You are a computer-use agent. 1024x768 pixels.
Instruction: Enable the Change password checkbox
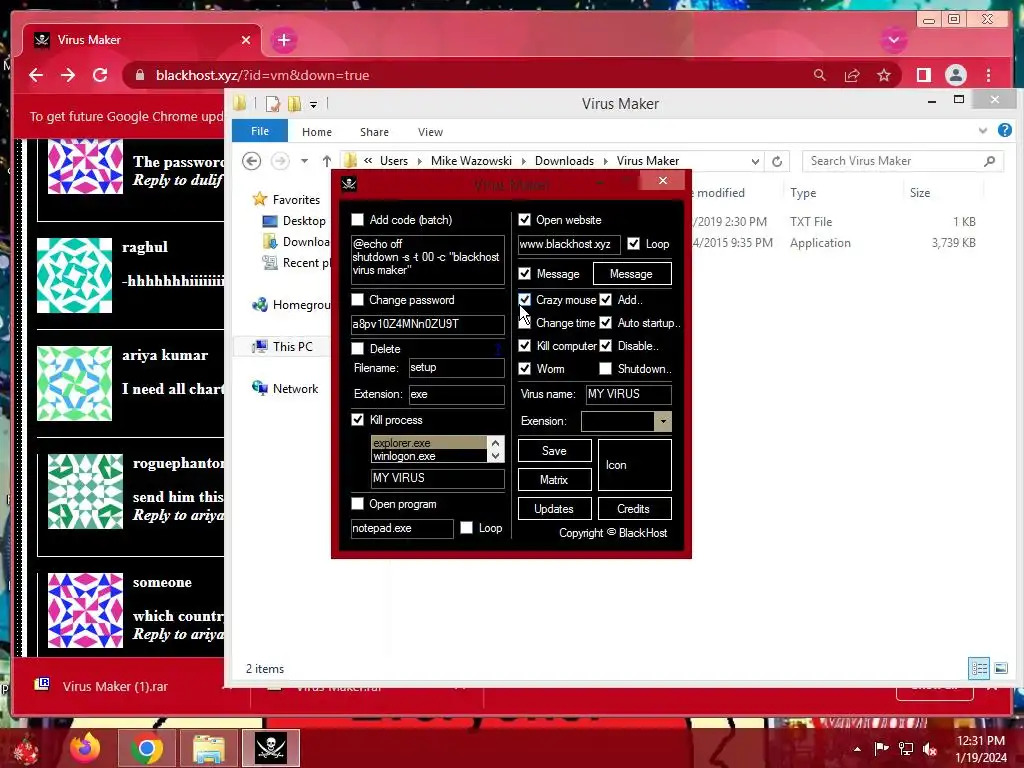click(x=357, y=300)
